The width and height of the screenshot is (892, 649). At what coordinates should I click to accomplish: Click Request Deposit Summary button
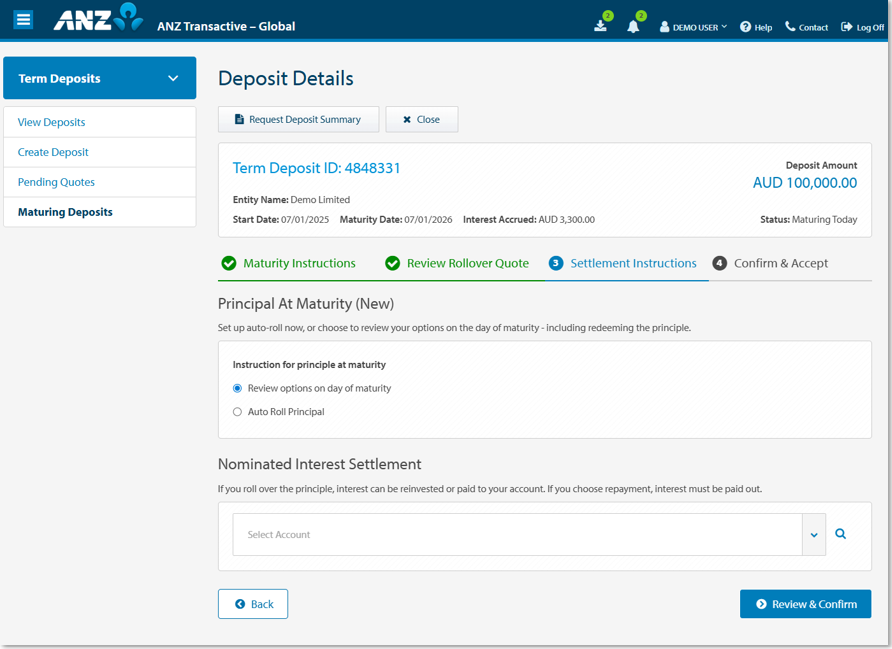pos(298,119)
